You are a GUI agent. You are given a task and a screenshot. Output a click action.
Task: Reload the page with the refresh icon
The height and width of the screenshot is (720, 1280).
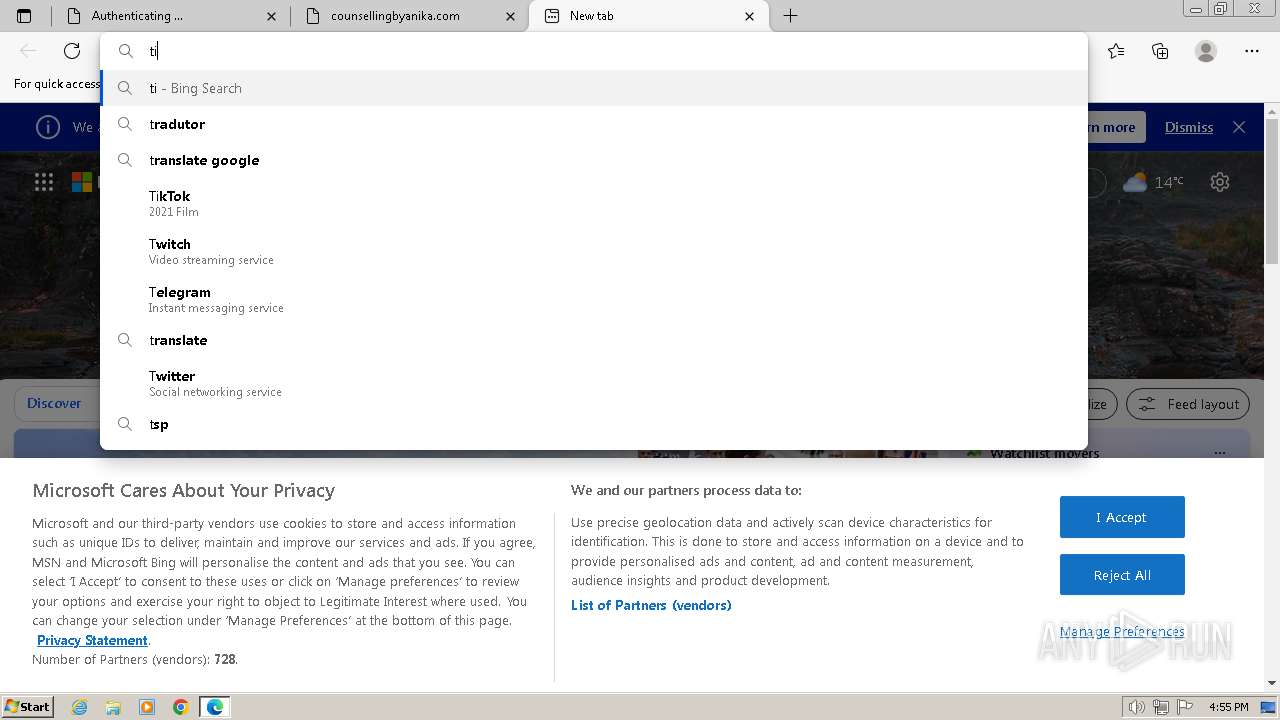72,51
